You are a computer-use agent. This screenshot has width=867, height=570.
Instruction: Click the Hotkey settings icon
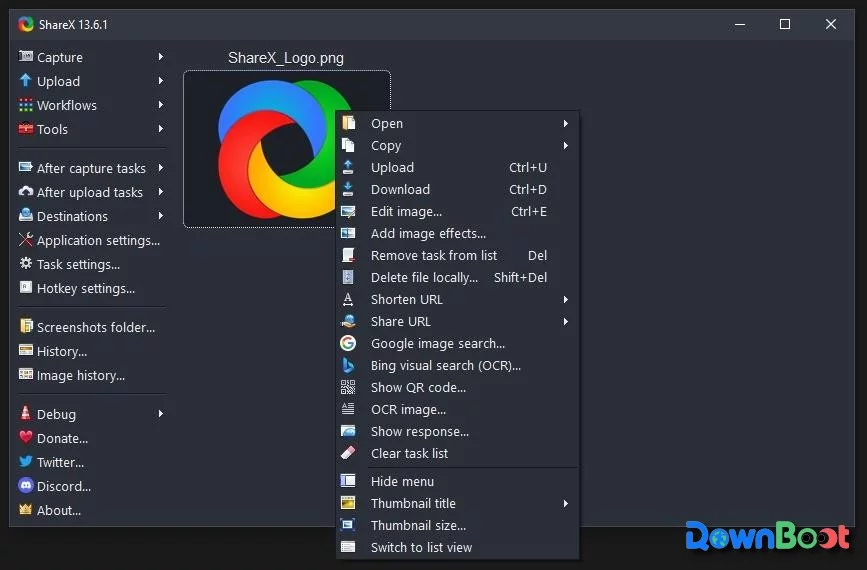pyautogui.click(x=25, y=287)
